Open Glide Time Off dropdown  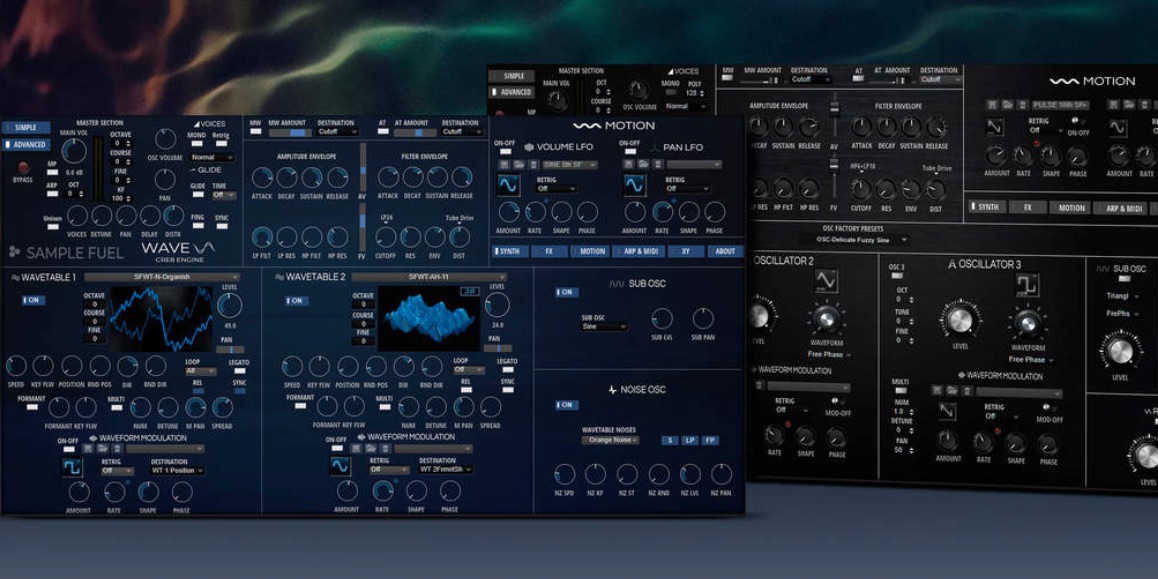pos(224,196)
